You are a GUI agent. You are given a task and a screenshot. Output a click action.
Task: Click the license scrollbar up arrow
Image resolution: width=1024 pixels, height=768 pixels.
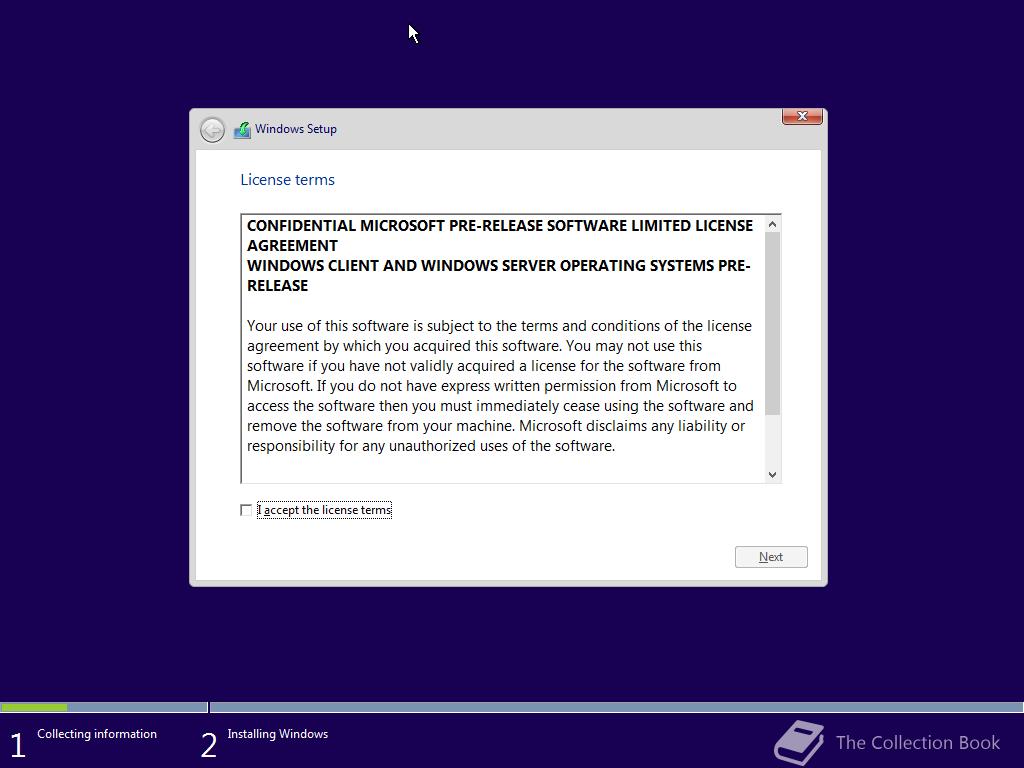tap(773, 225)
